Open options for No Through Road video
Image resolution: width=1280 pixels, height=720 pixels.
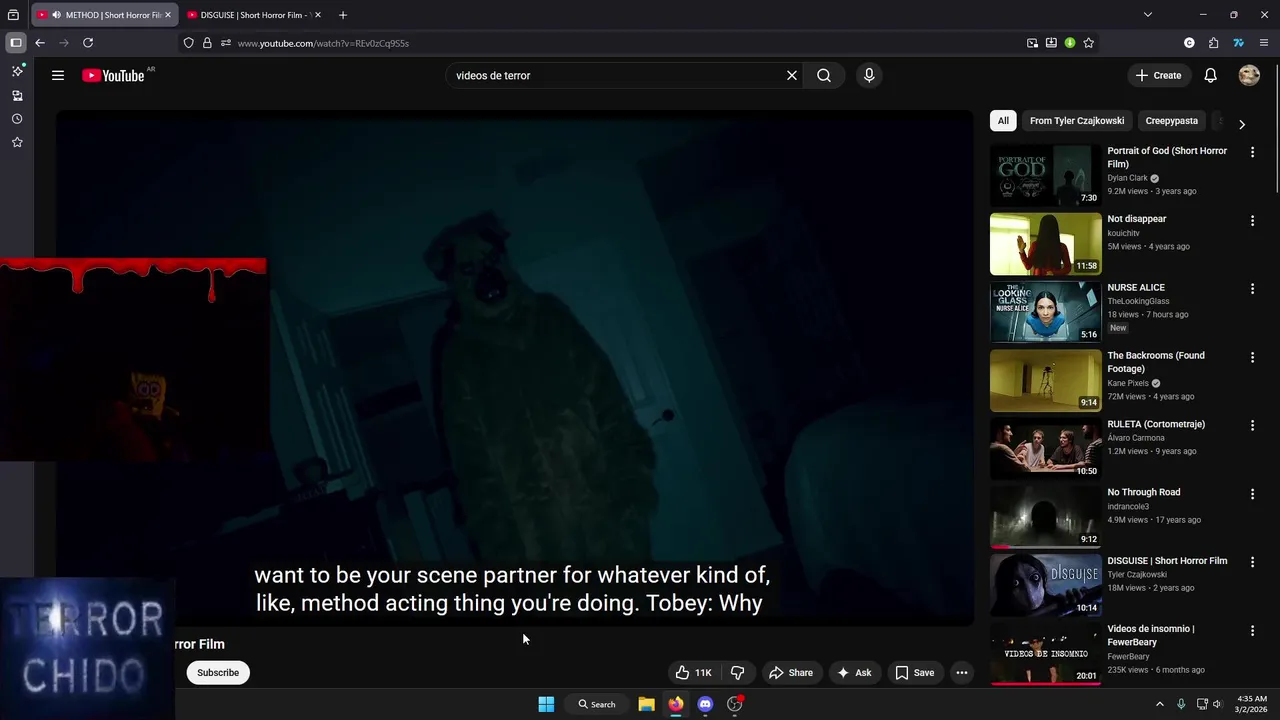click(1252, 494)
